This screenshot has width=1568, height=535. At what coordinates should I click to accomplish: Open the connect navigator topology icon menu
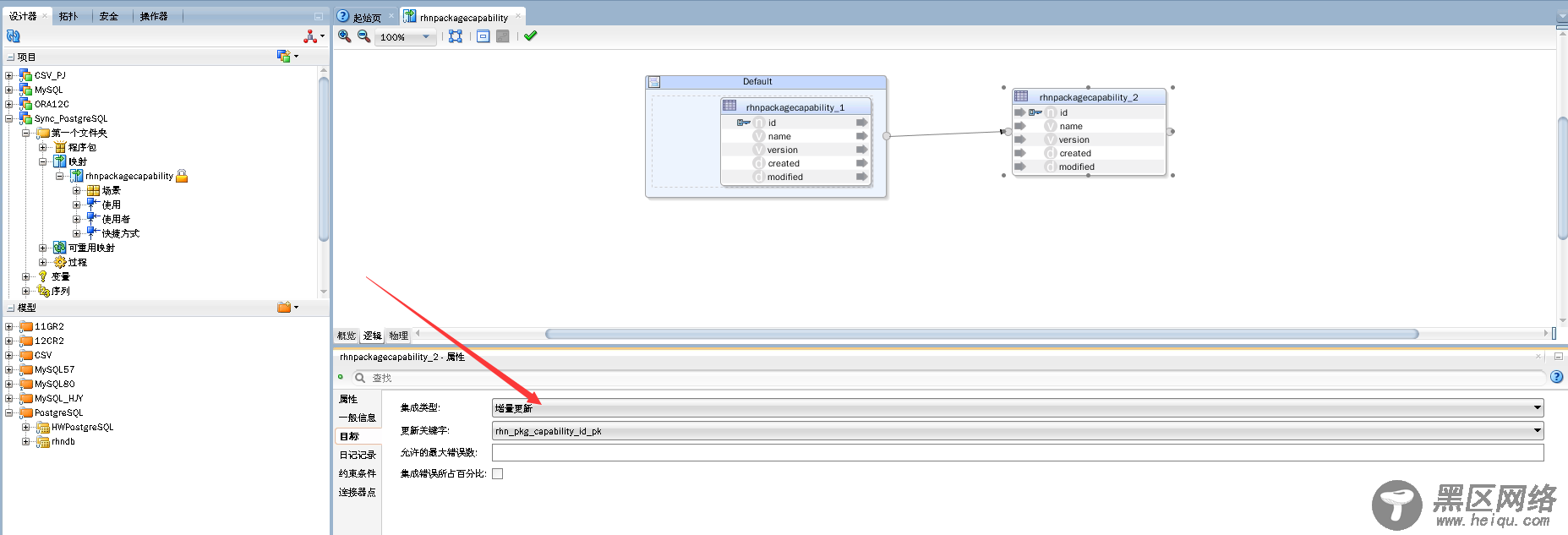point(314,36)
